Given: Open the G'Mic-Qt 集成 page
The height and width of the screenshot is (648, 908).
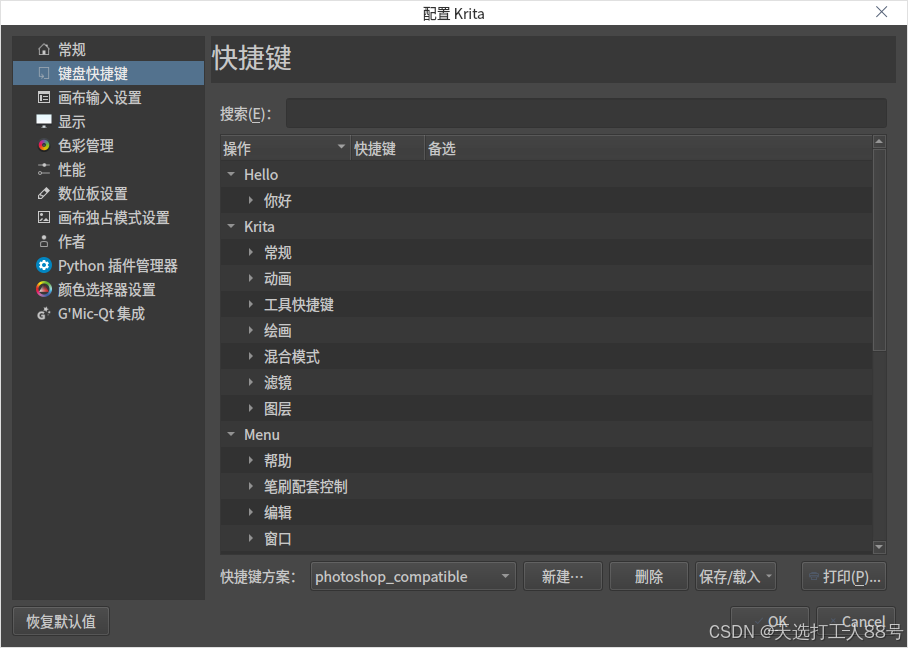Looking at the screenshot, I should coord(108,314).
